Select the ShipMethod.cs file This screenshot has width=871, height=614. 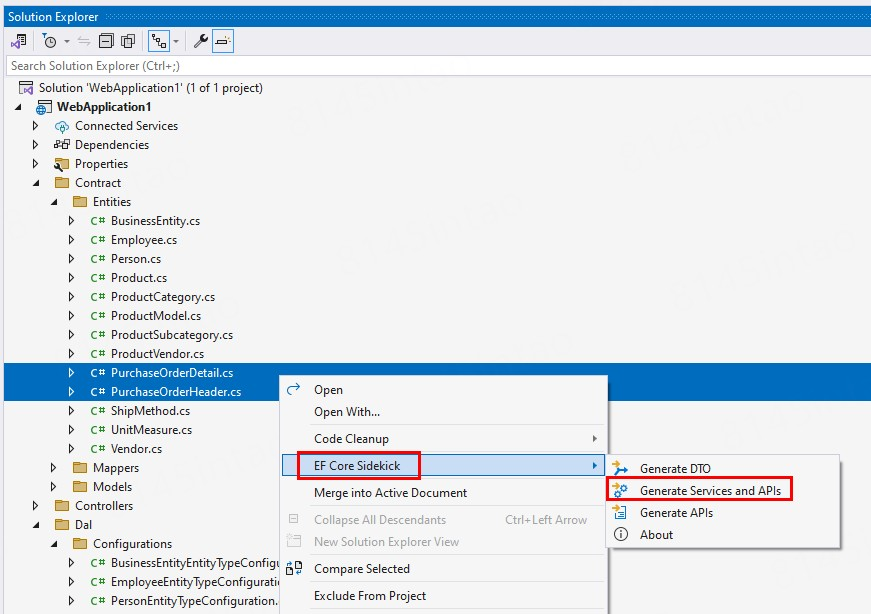150,411
